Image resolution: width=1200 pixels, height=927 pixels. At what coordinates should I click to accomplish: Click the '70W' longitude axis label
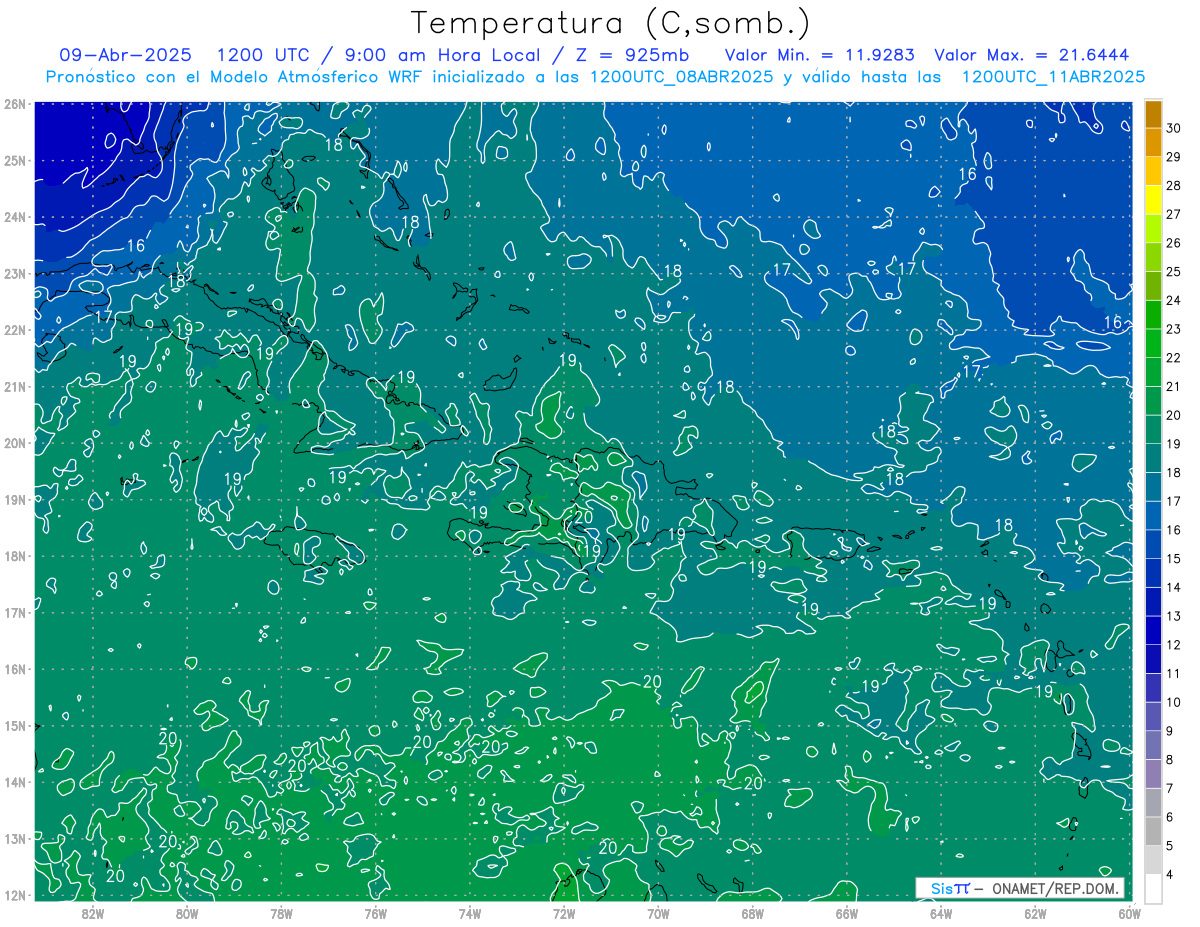(x=658, y=913)
